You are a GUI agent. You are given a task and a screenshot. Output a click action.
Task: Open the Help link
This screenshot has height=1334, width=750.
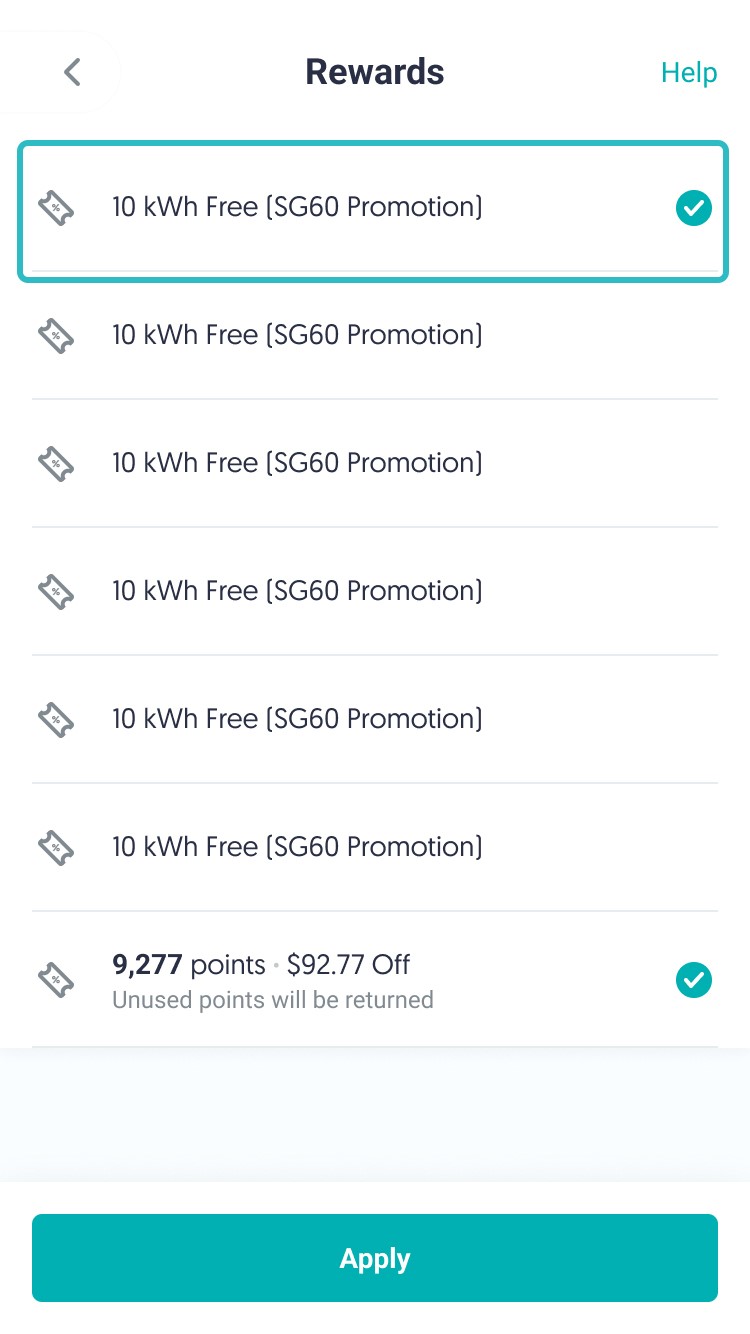pyautogui.click(x=689, y=73)
